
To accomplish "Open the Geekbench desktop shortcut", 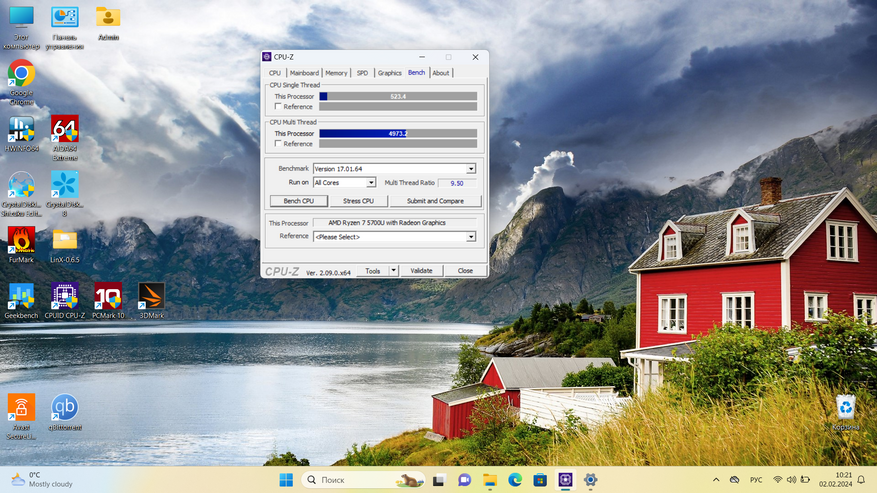I will 21,296.
